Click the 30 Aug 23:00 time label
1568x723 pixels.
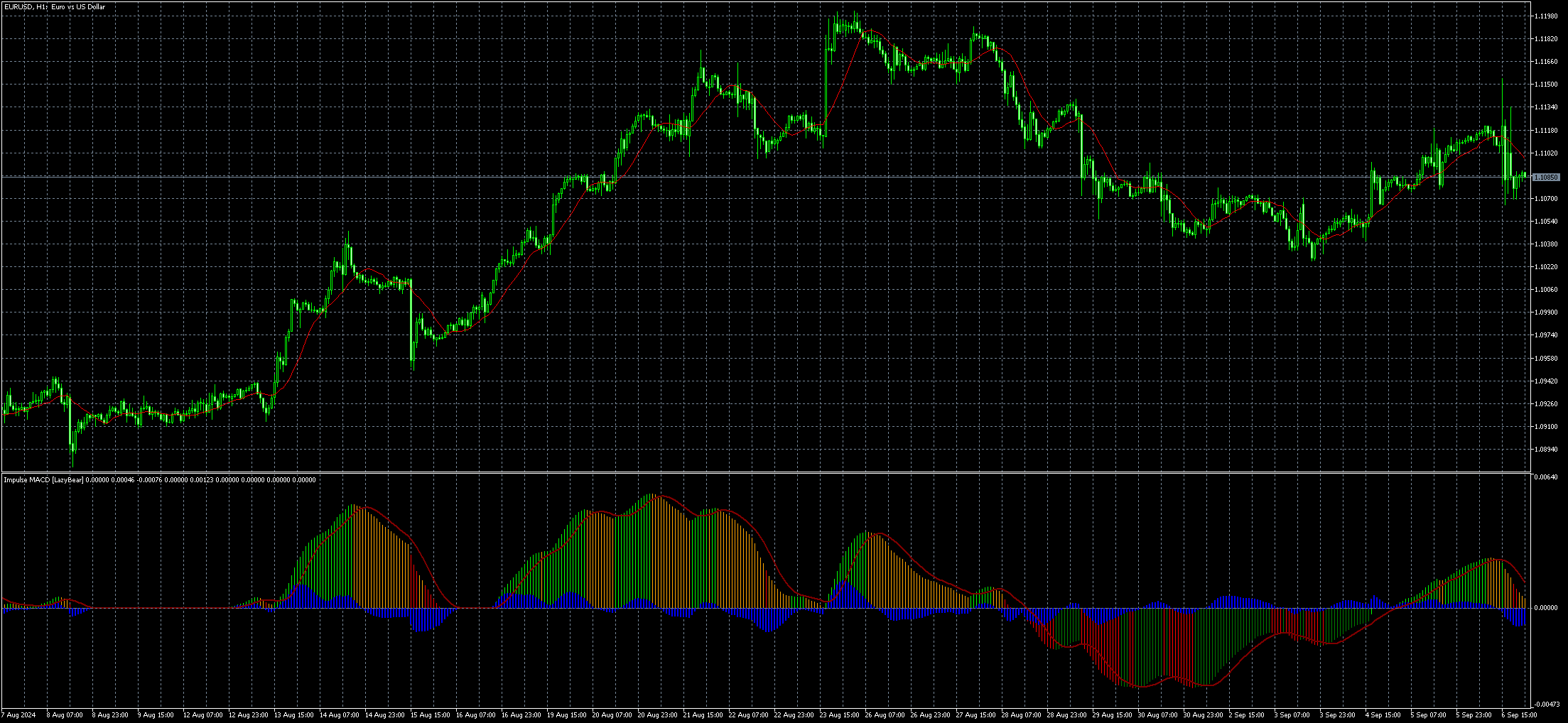click(1204, 715)
